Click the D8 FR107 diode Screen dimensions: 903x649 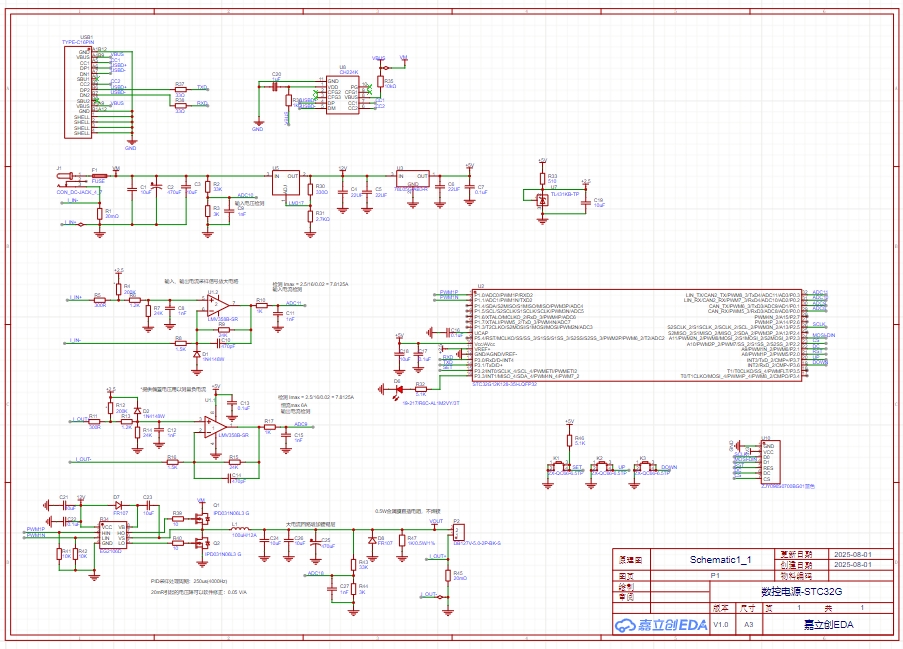point(372,541)
